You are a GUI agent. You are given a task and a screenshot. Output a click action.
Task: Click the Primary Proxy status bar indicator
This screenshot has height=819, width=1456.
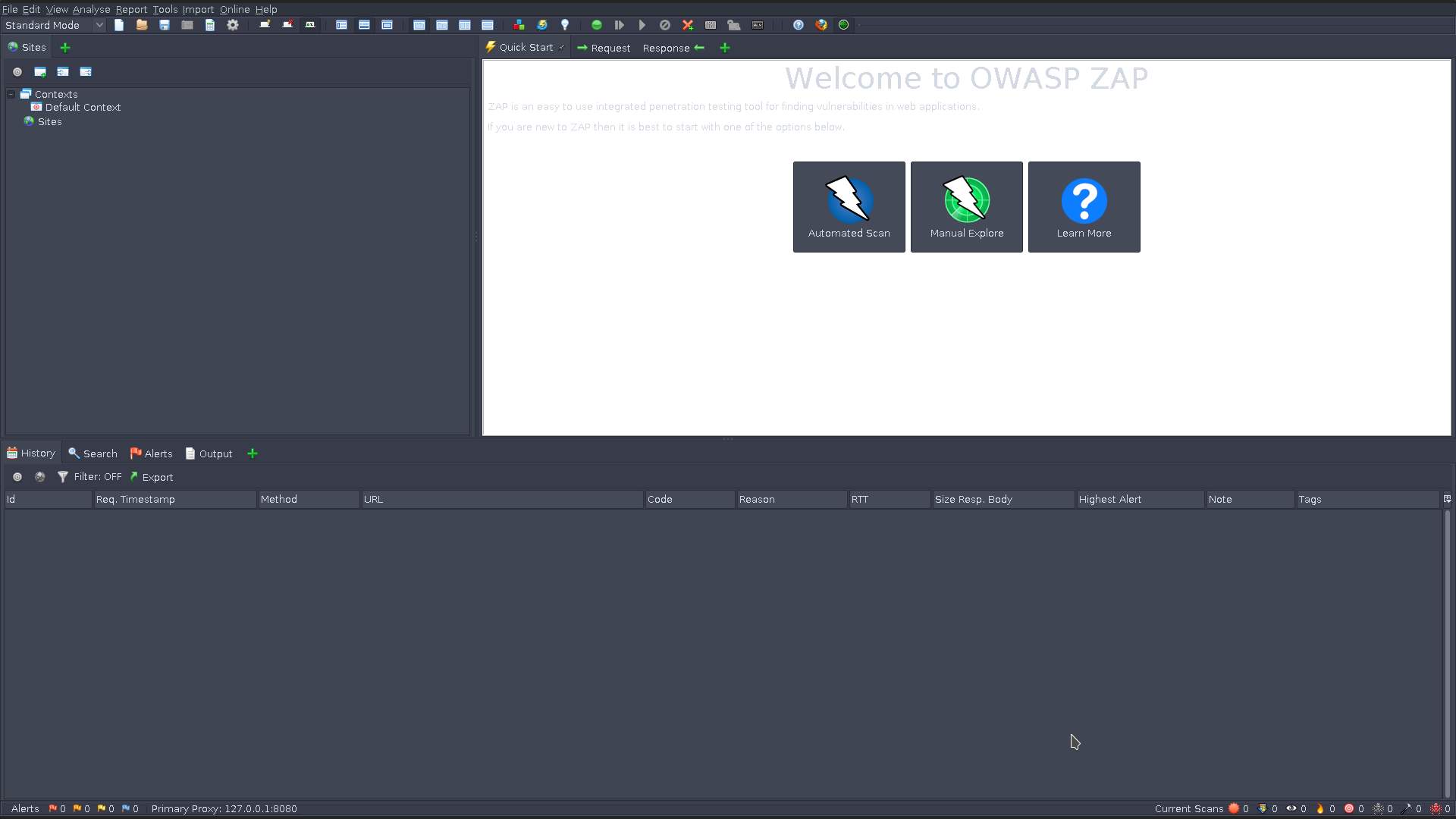pyautogui.click(x=225, y=808)
